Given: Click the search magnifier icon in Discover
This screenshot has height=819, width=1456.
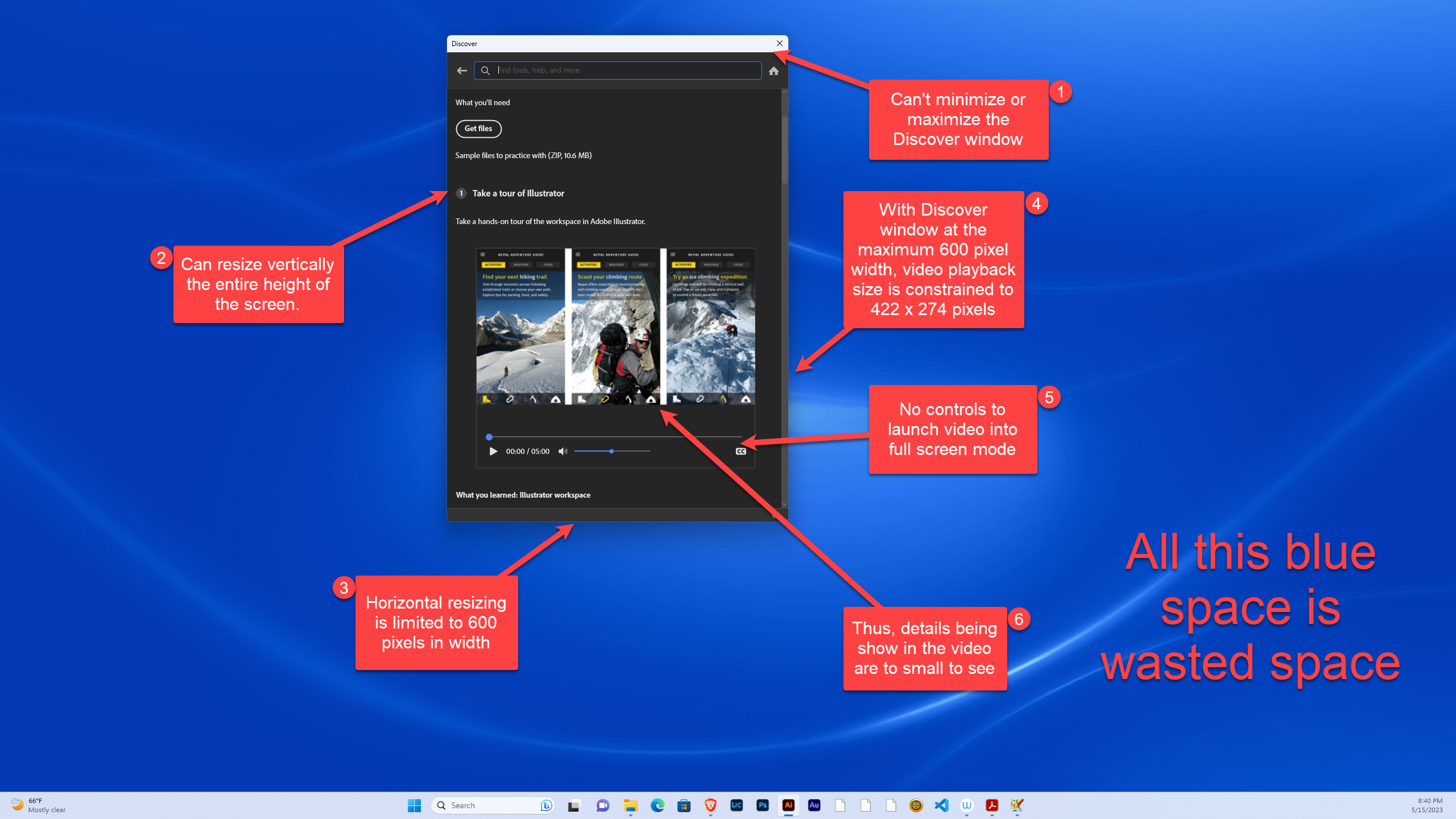Looking at the screenshot, I should point(485,71).
